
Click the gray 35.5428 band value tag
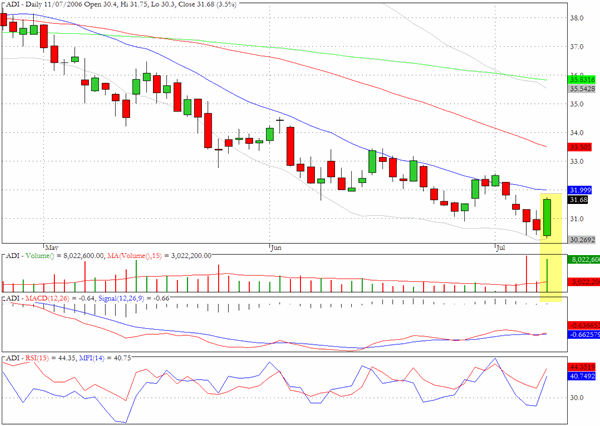[x=582, y=89]
